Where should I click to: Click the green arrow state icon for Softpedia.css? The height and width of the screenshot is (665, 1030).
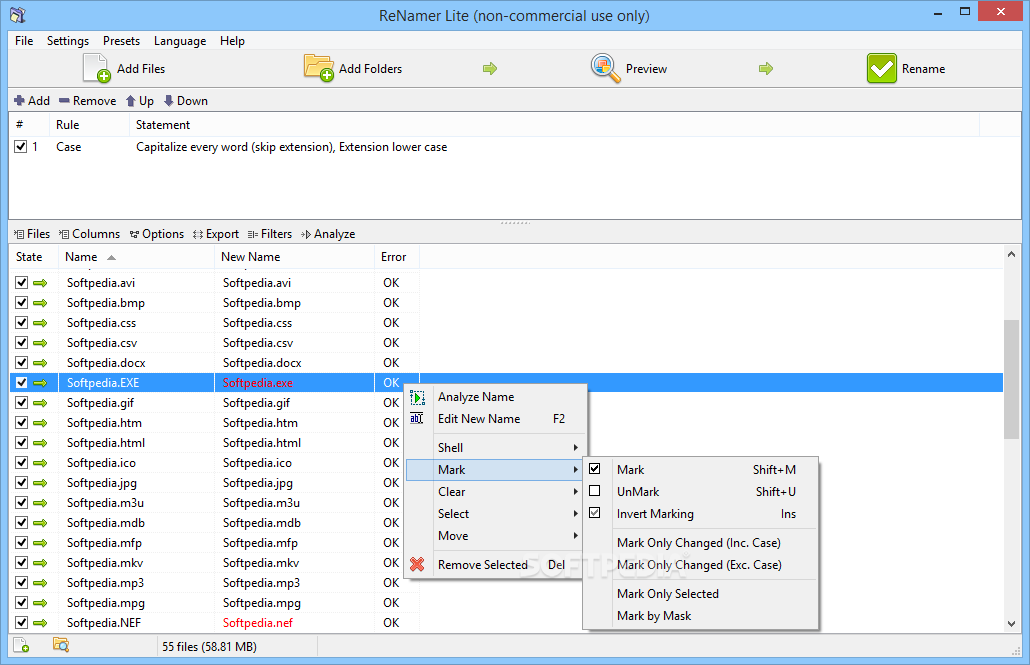[x=41, y=323]
